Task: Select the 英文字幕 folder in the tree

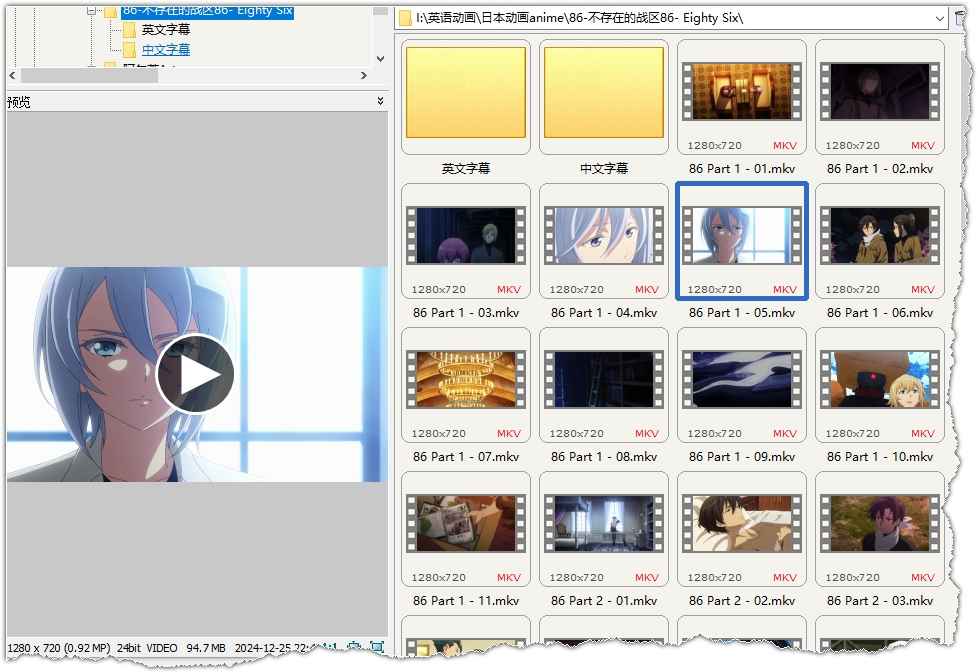Action: pos(165,29)
